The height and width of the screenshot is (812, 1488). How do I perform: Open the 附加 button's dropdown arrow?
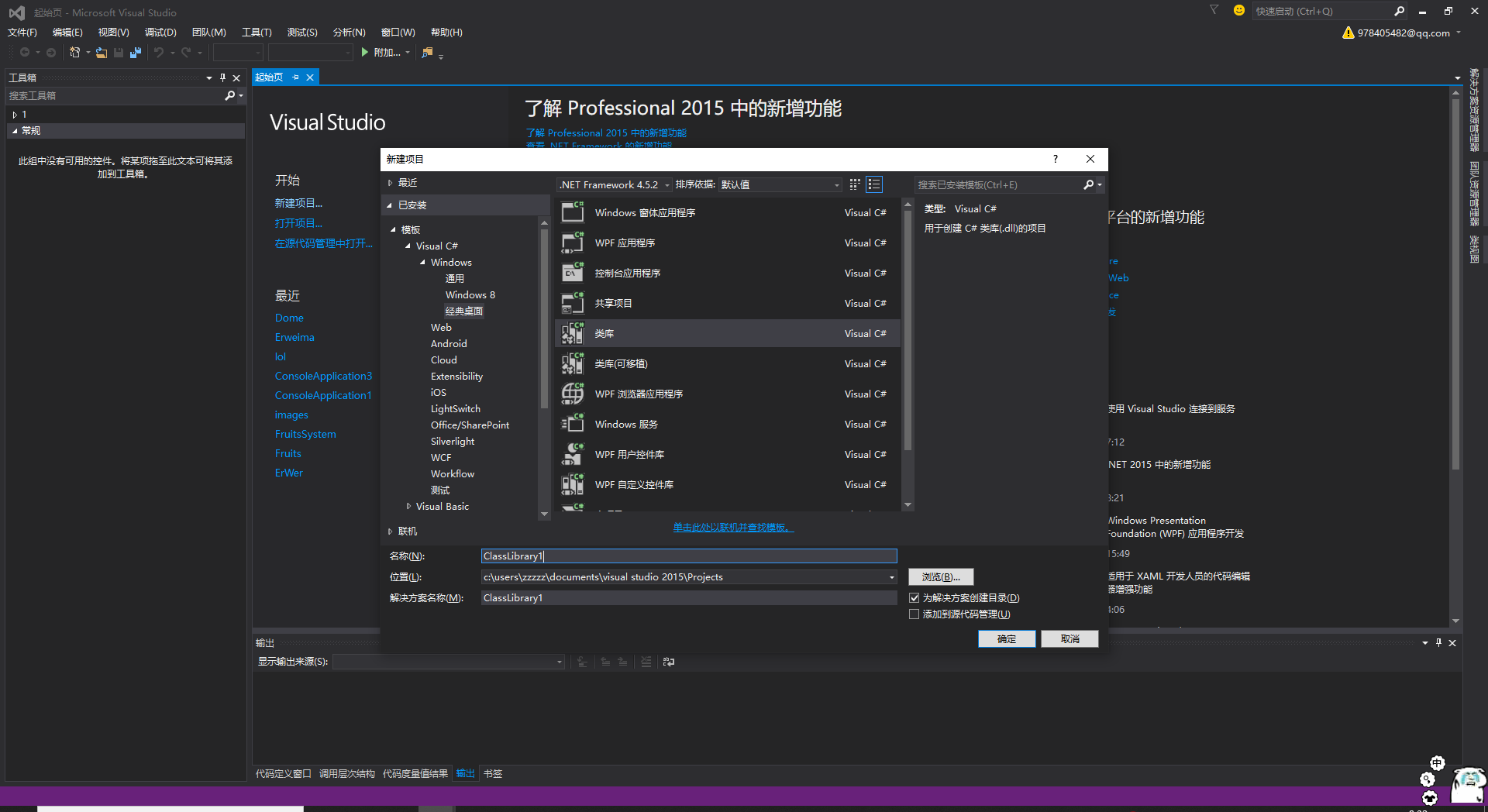(x=408, y=53)
